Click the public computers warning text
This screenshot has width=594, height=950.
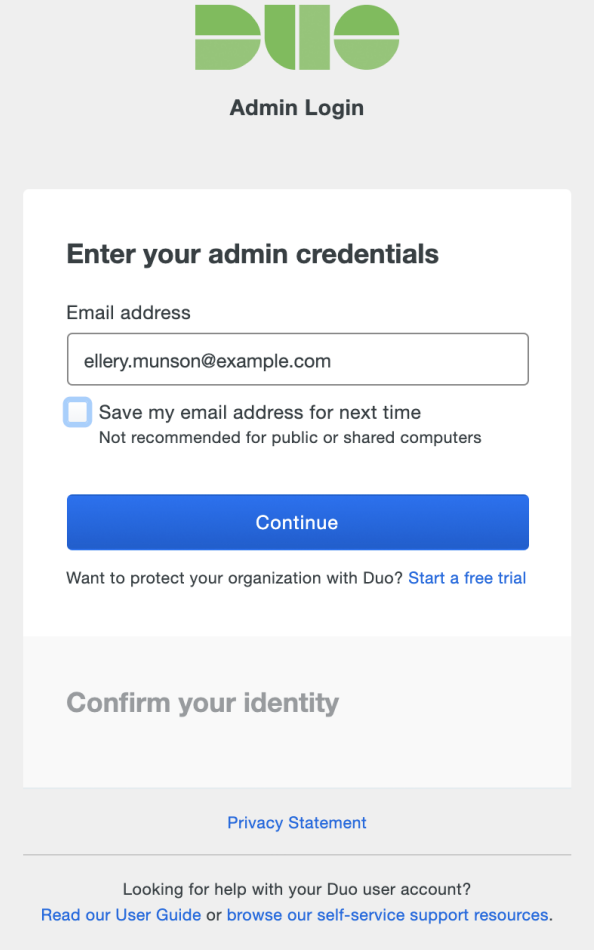[289, 437]
